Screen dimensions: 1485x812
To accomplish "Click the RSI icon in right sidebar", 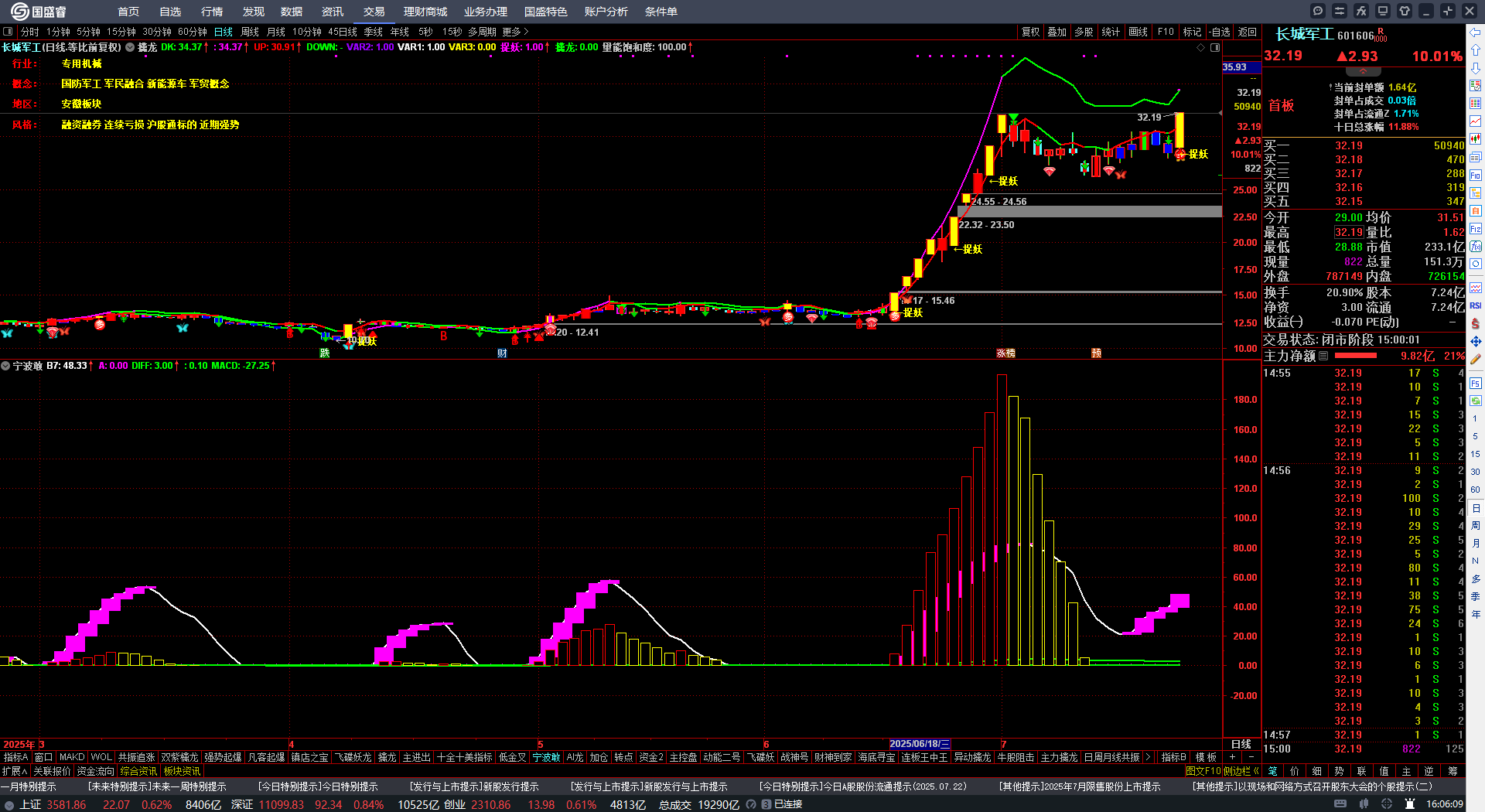I will click(x=1476, y=305).
